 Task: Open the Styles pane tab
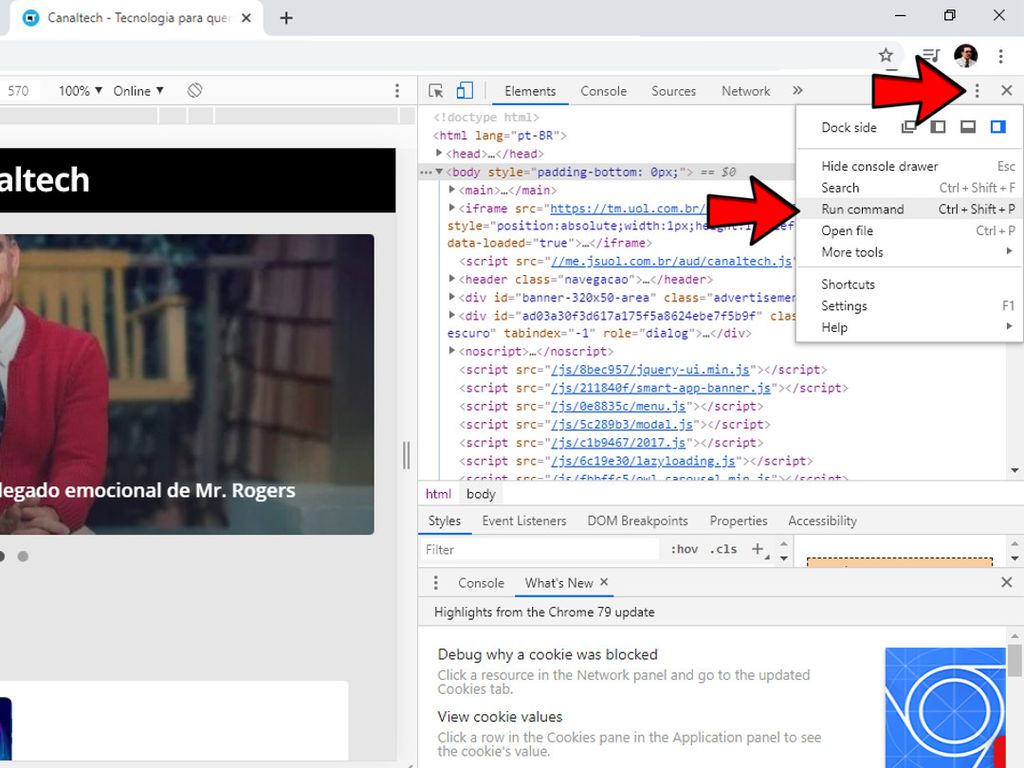[x=444, y=520]
